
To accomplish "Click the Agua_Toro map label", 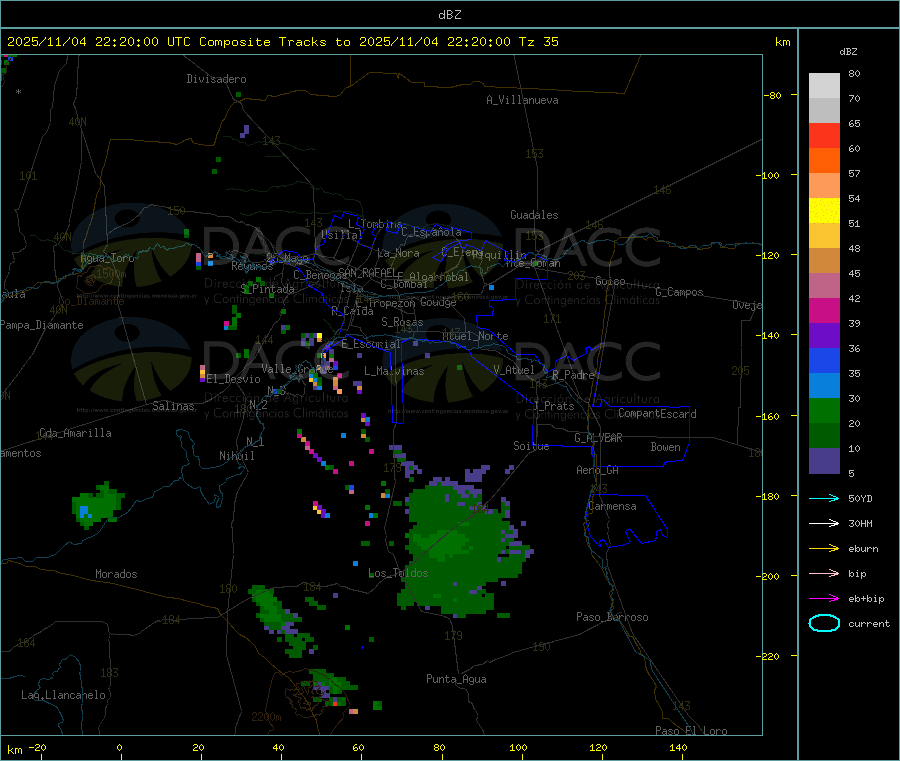I will point(107,258).
